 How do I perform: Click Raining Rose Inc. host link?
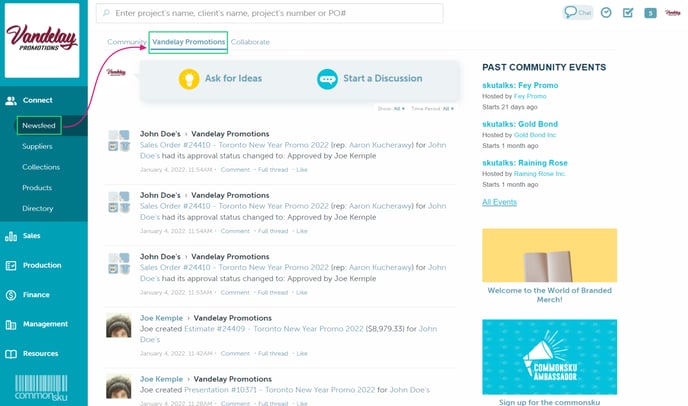click(540, 174)
